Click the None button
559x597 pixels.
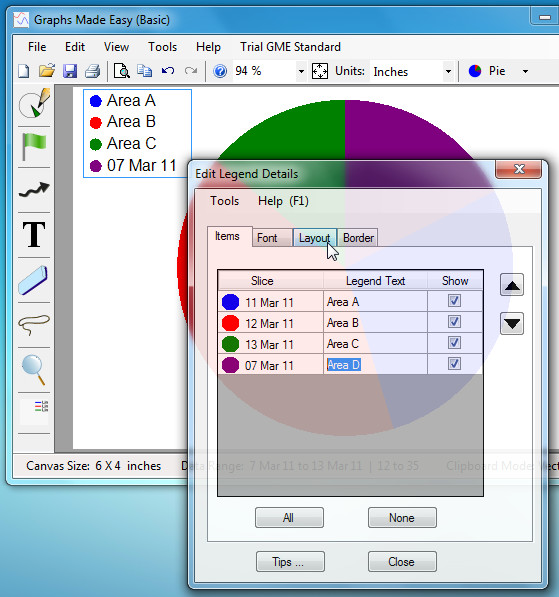pyautogui.click(x=402, y=517)
